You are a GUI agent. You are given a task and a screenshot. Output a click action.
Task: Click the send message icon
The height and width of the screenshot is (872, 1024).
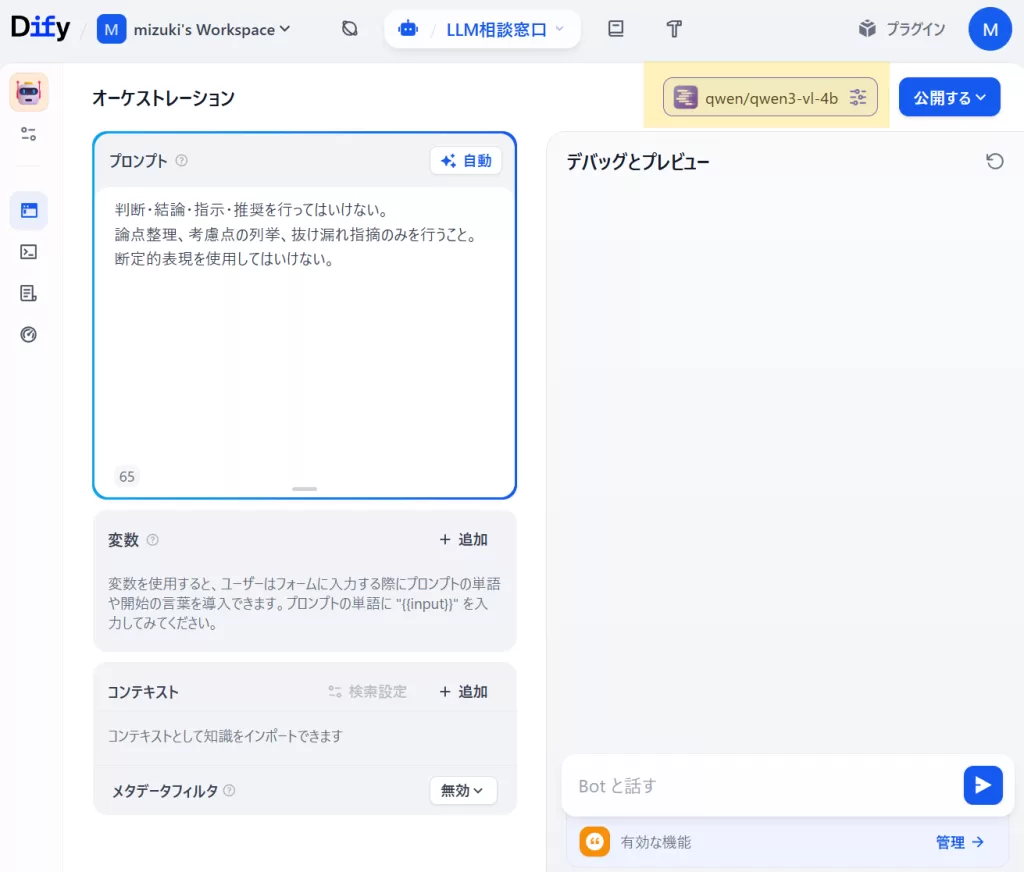point(983,785)
